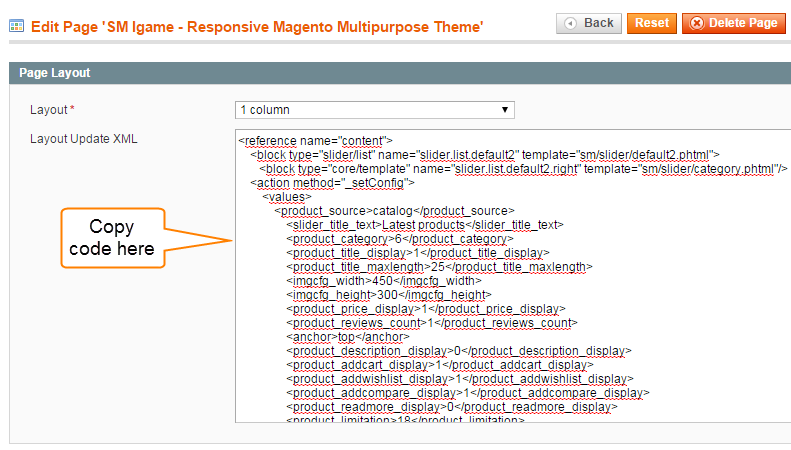Click the product_category 6 line

(x=400, y=239)
